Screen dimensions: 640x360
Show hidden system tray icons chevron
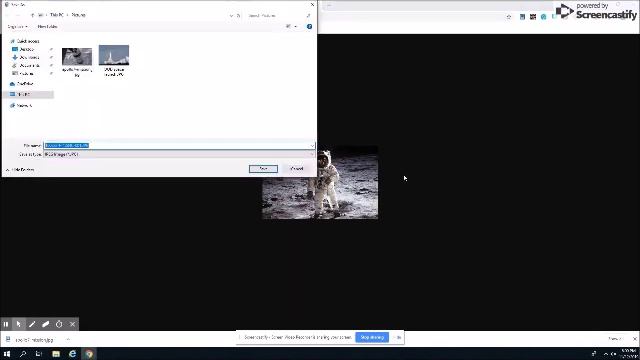(x=606, y=354)
